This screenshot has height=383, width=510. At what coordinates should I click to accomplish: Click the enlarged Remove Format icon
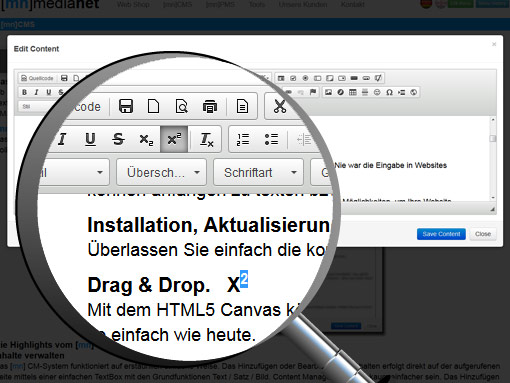tap(206, 139)
